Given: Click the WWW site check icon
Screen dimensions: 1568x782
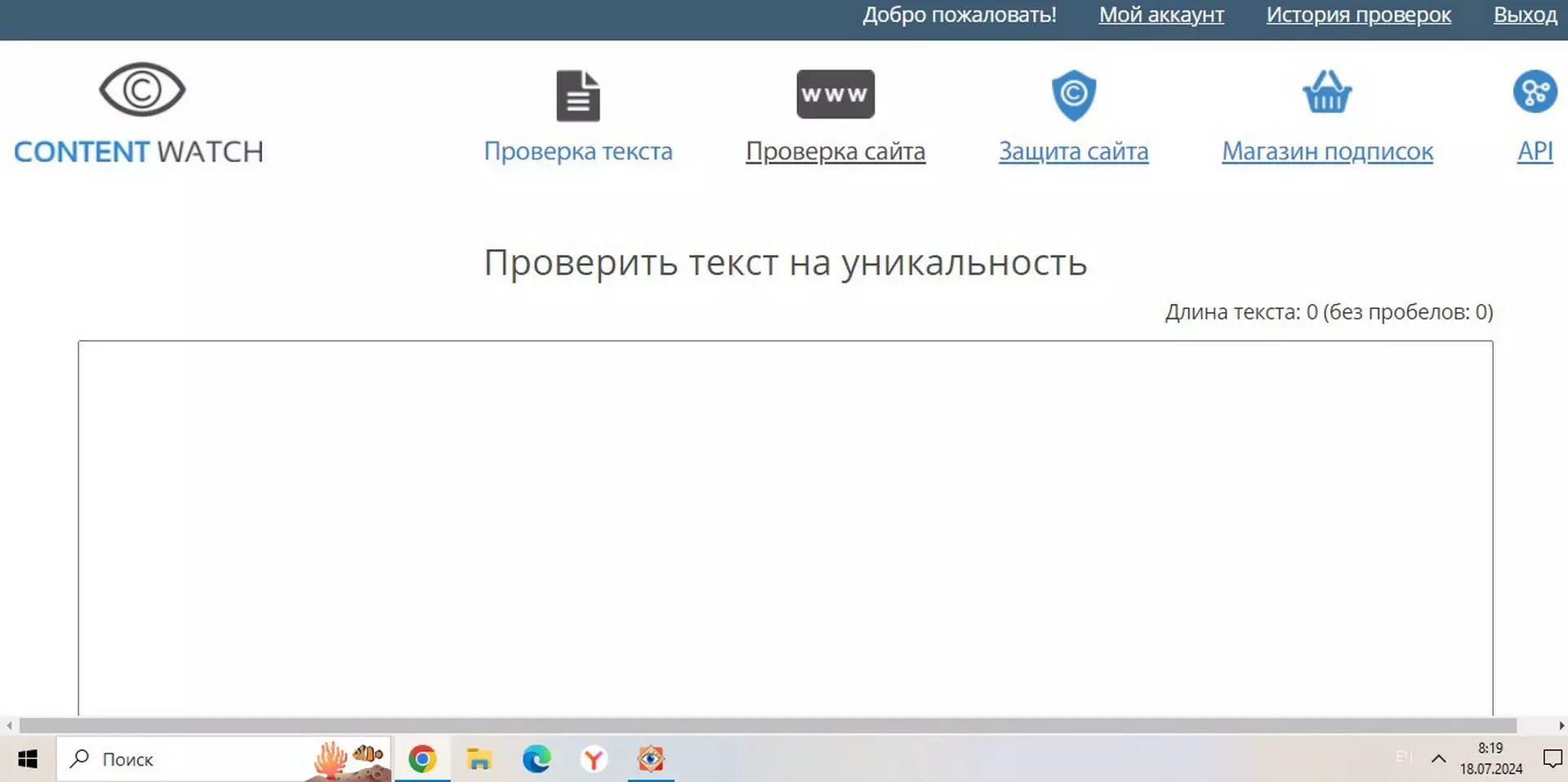Looking at the screenshot, I should [x=835, y=94].
